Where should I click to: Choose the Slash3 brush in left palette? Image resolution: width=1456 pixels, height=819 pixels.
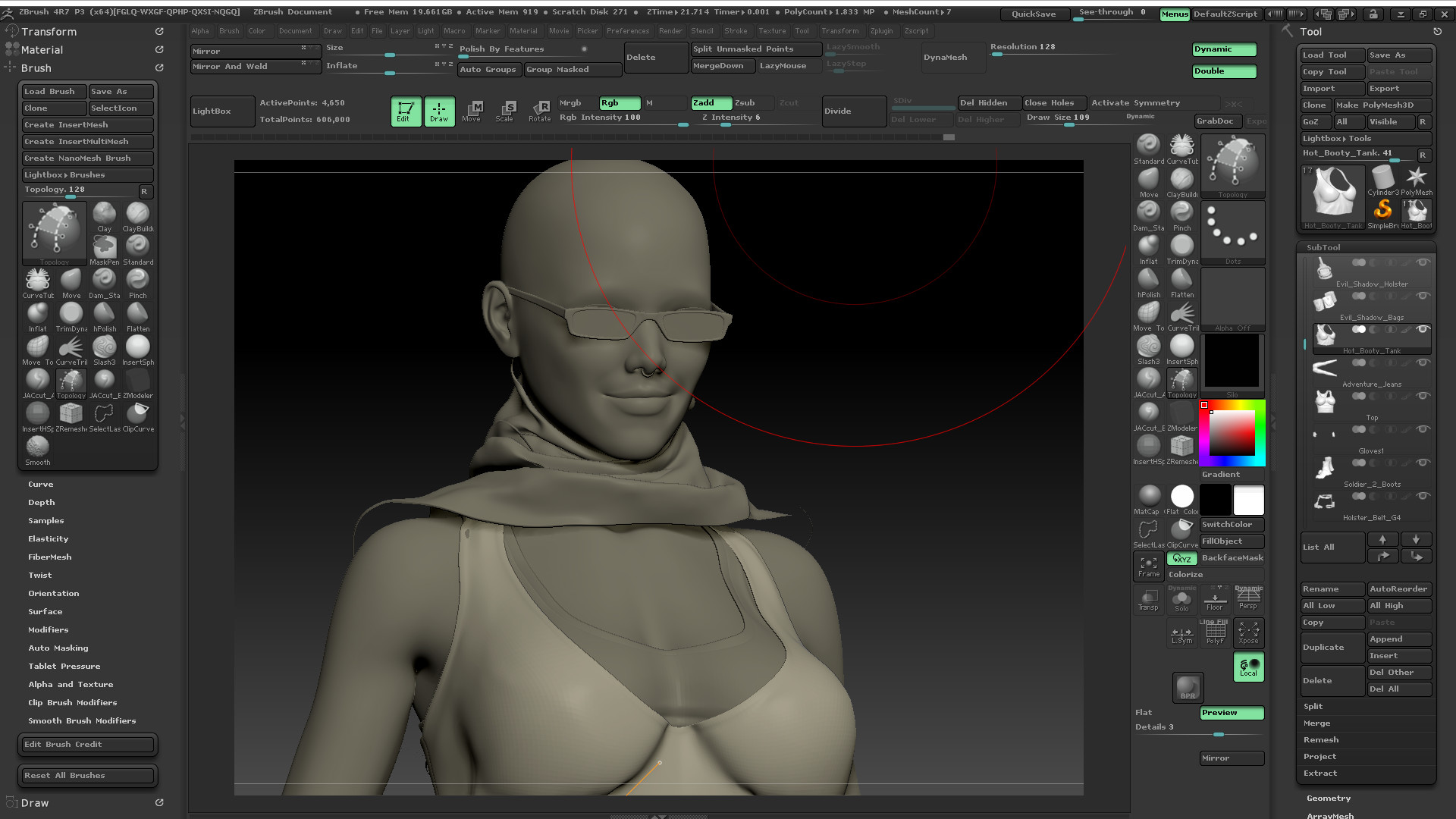[x=105, y=350]
